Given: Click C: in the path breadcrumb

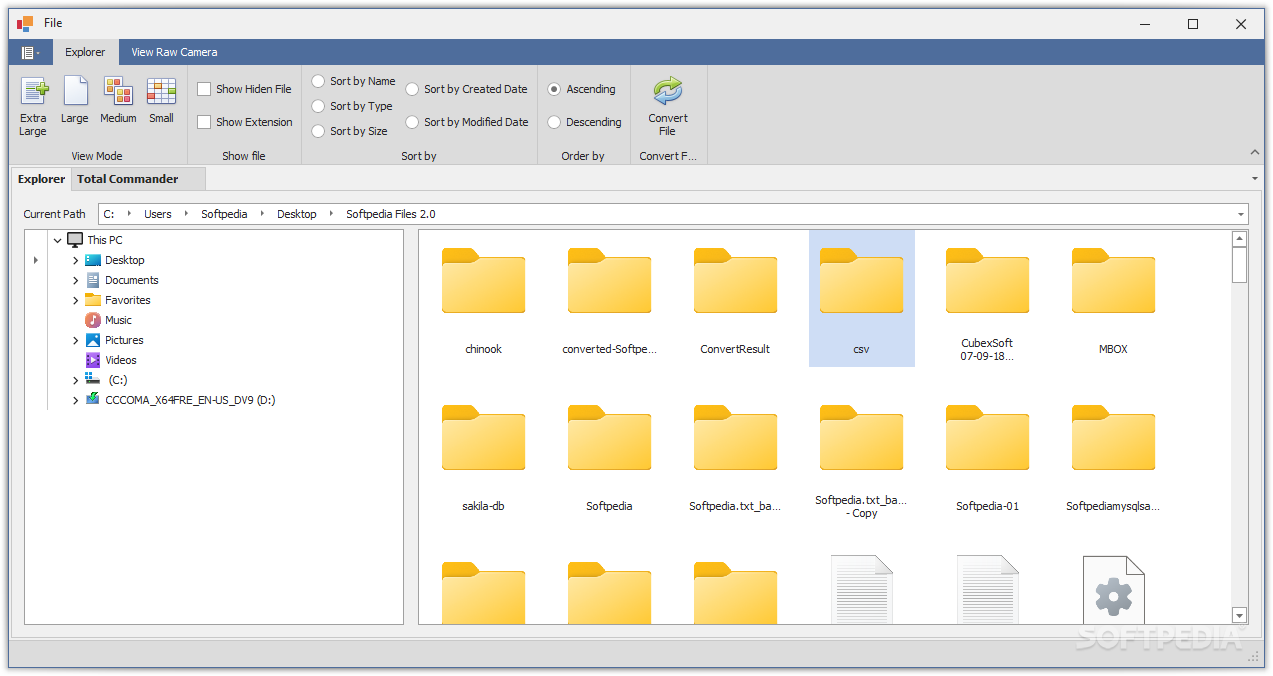Looking at the screenshot, I should [x=109, y=214].
